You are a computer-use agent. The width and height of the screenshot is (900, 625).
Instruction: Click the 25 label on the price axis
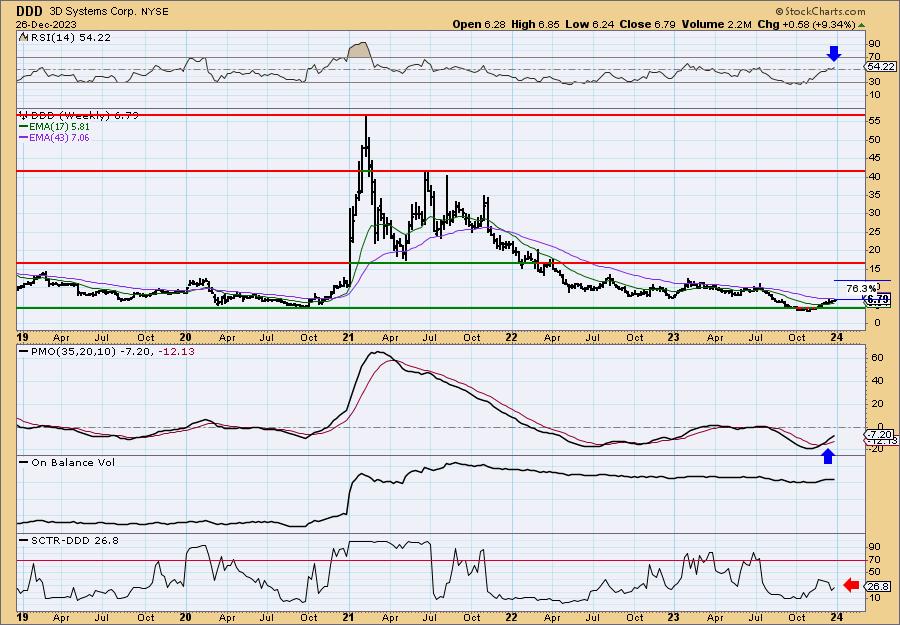point(874,231)
